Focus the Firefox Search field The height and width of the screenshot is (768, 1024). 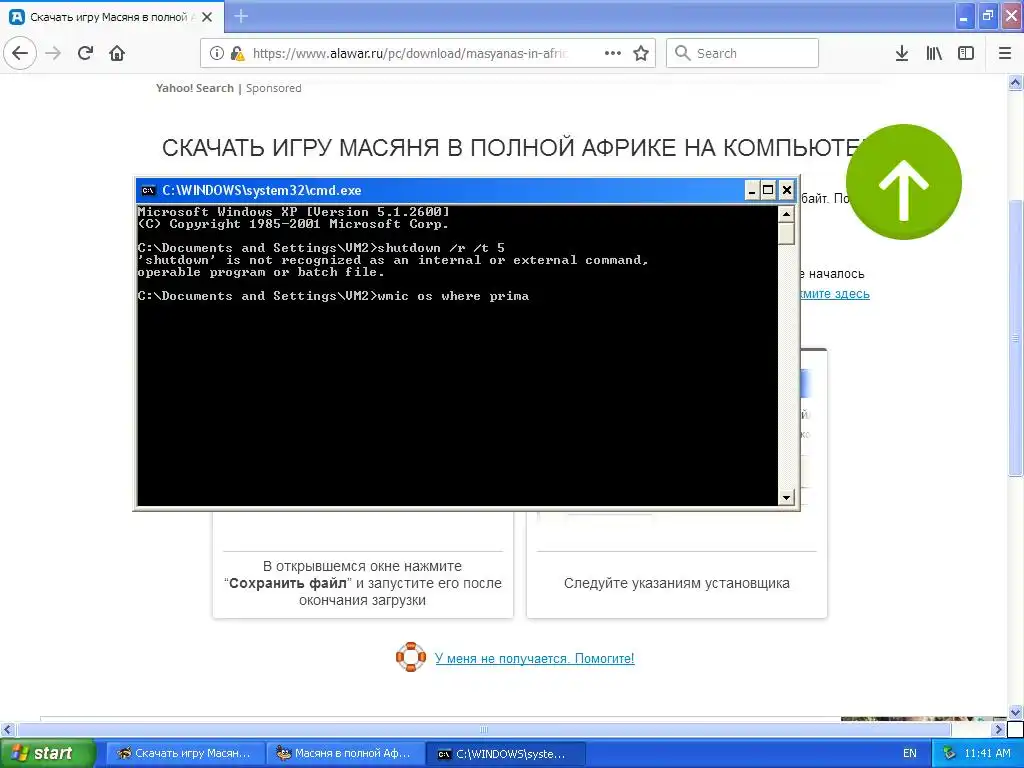743,54
